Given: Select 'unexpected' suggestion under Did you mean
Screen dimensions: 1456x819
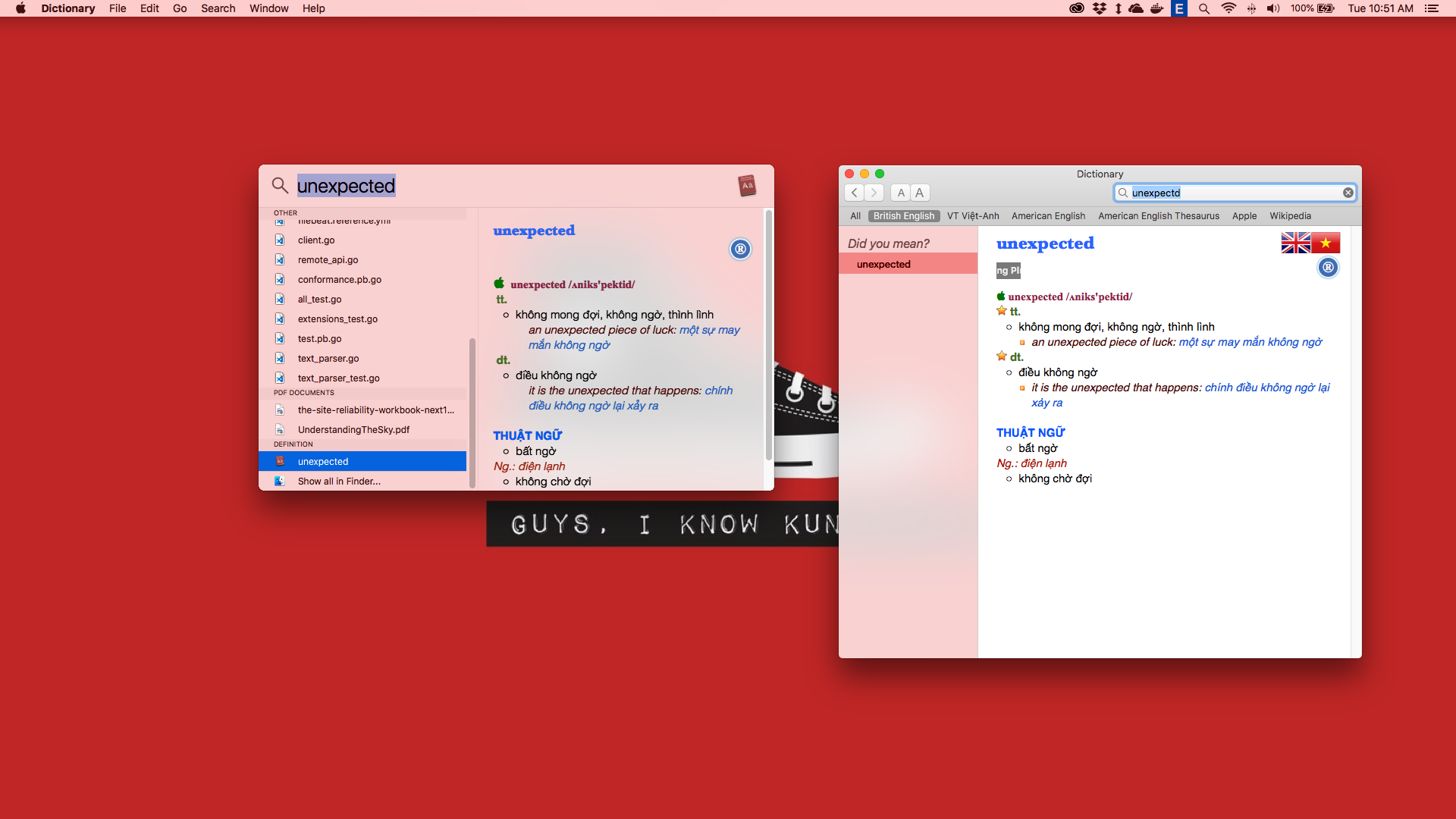Looking at the screenshot, I should click(x=883, y=264).
